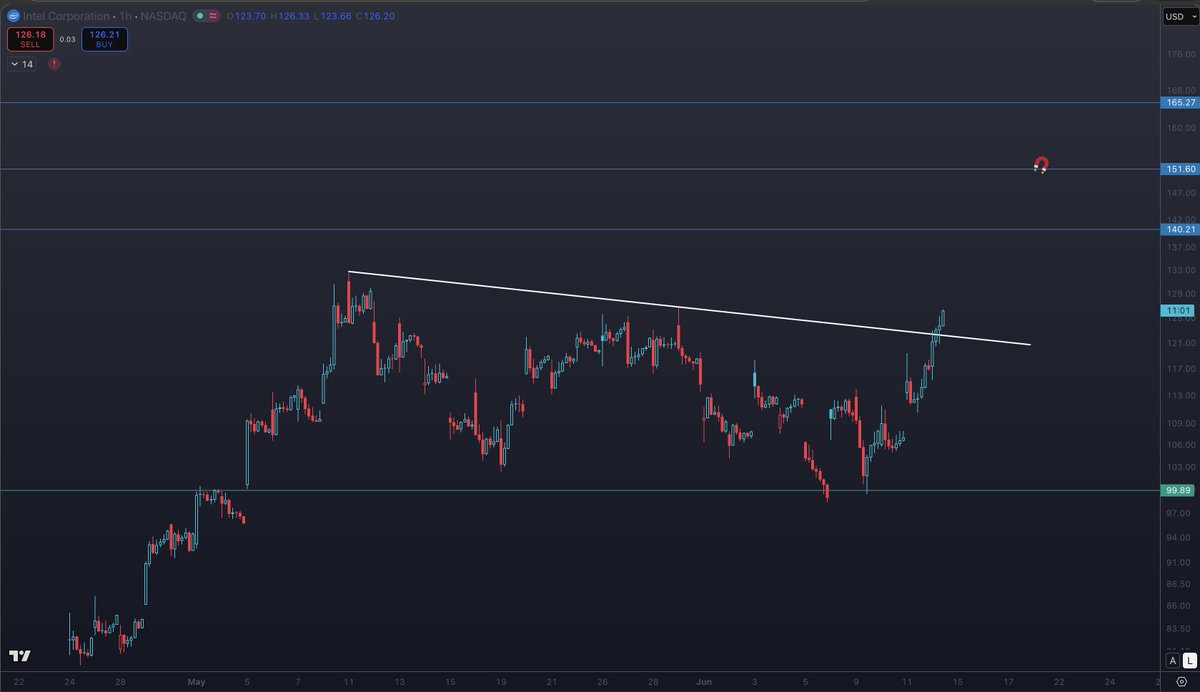Click the open value O123.70
Viewport: 1200px width, 692px height.
[245, 16]
